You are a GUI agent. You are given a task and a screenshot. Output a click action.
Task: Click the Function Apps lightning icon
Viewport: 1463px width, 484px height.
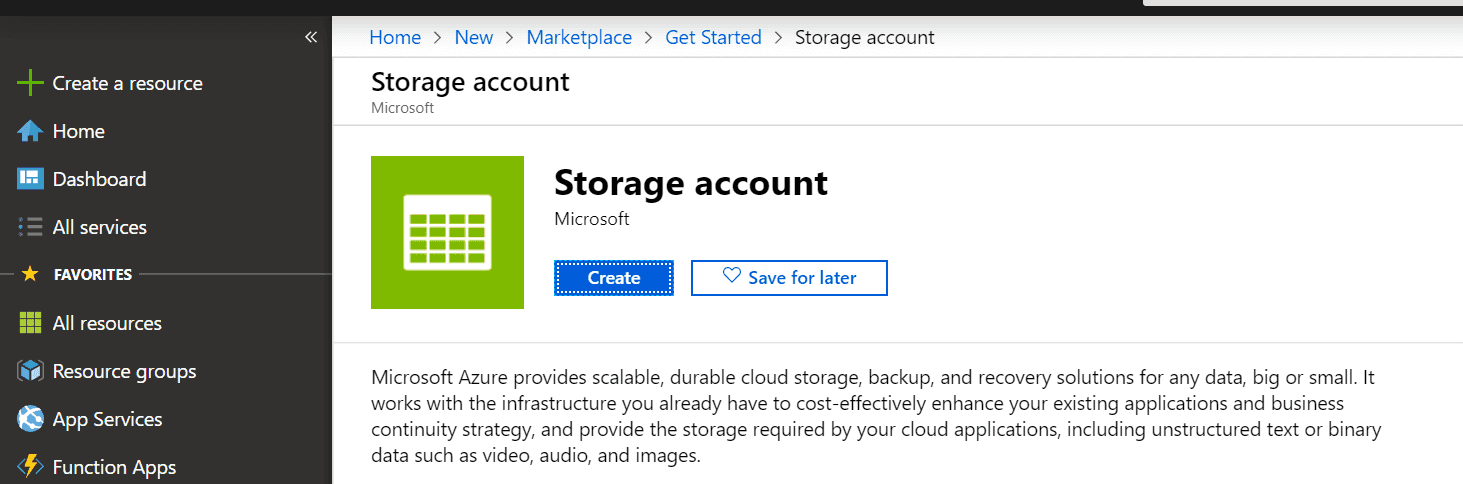pyautogui.click(x=30, y=467)
